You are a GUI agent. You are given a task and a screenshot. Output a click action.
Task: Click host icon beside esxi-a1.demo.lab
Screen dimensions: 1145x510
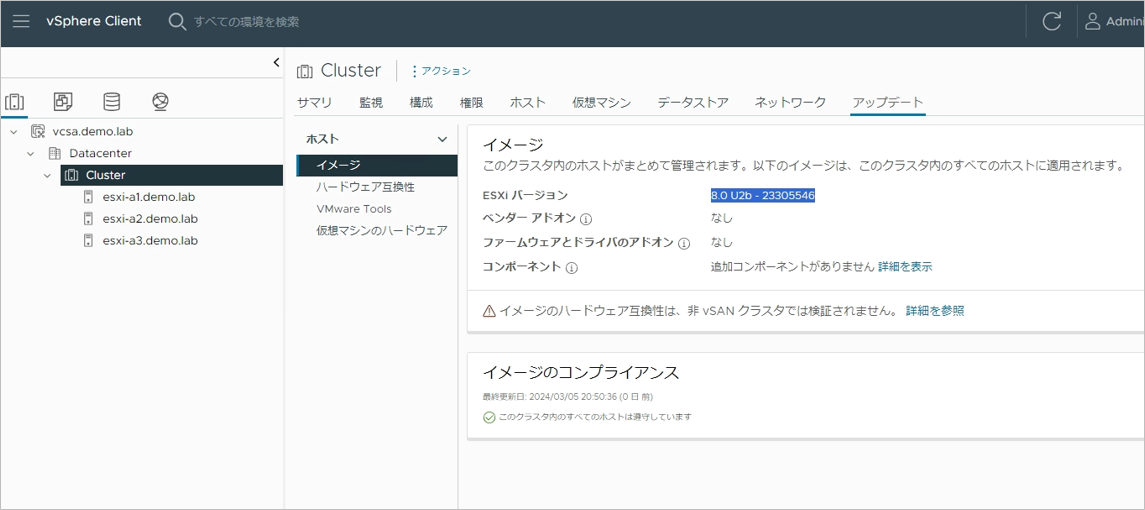(x=88, y=197)
